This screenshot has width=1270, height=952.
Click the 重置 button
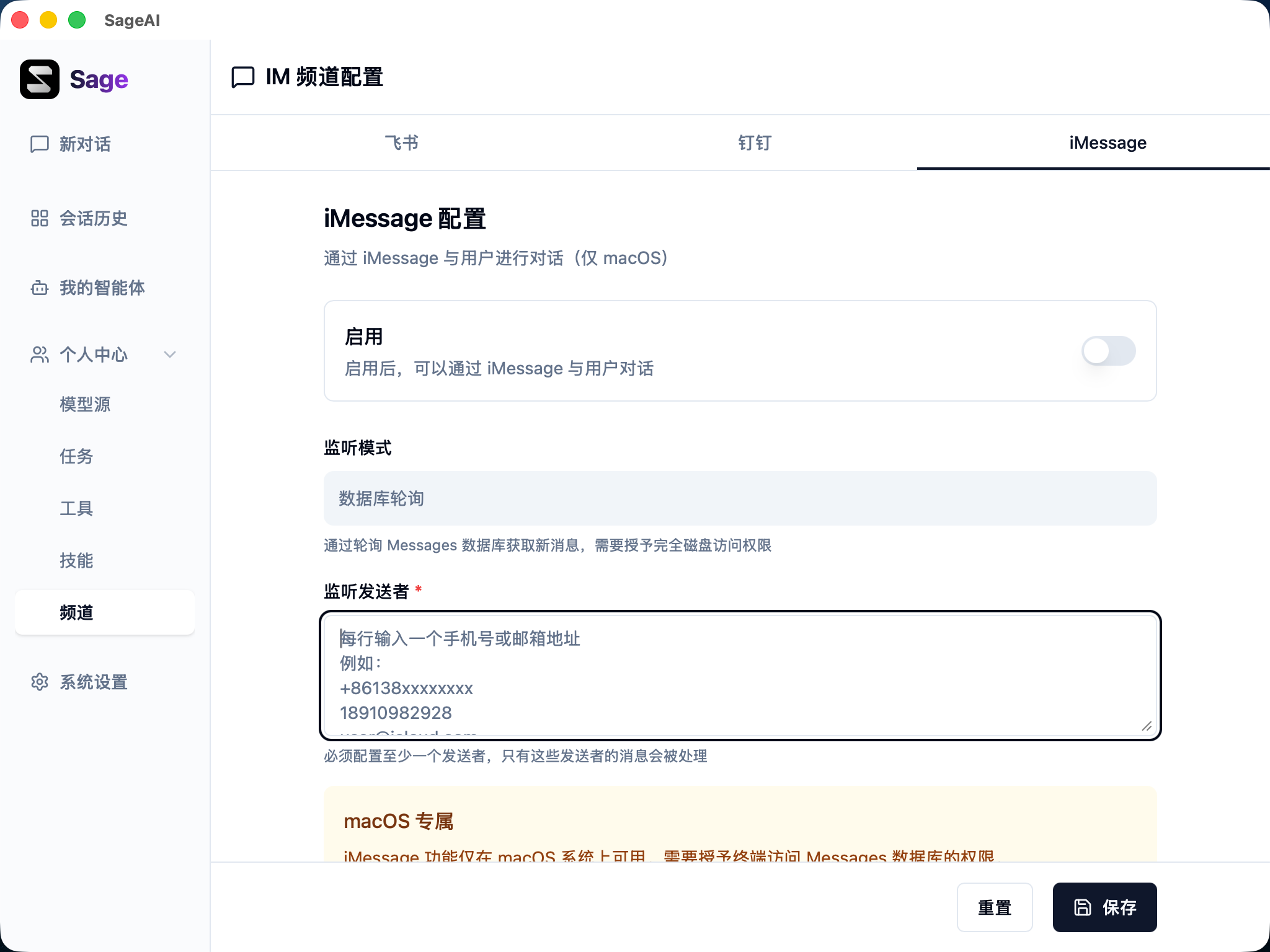pos(995,907)
